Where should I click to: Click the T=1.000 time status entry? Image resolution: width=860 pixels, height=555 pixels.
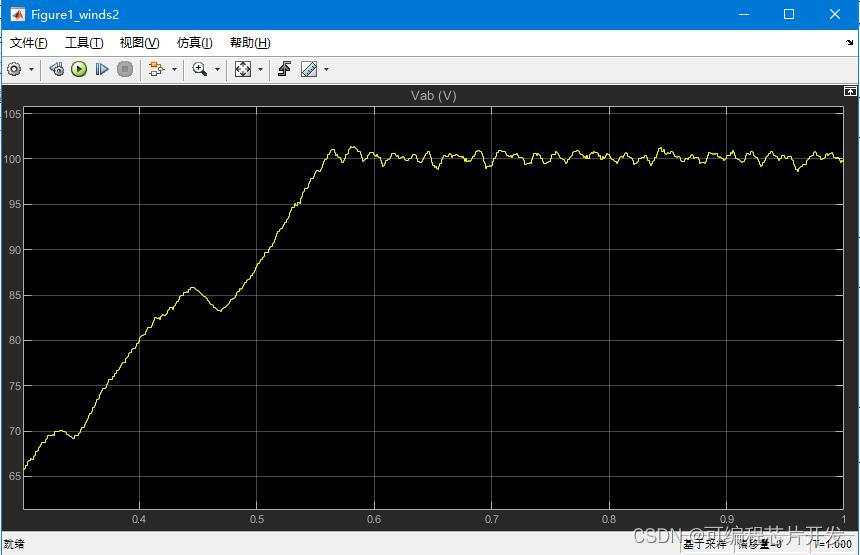pyautogui.click(x=833, y=544)
